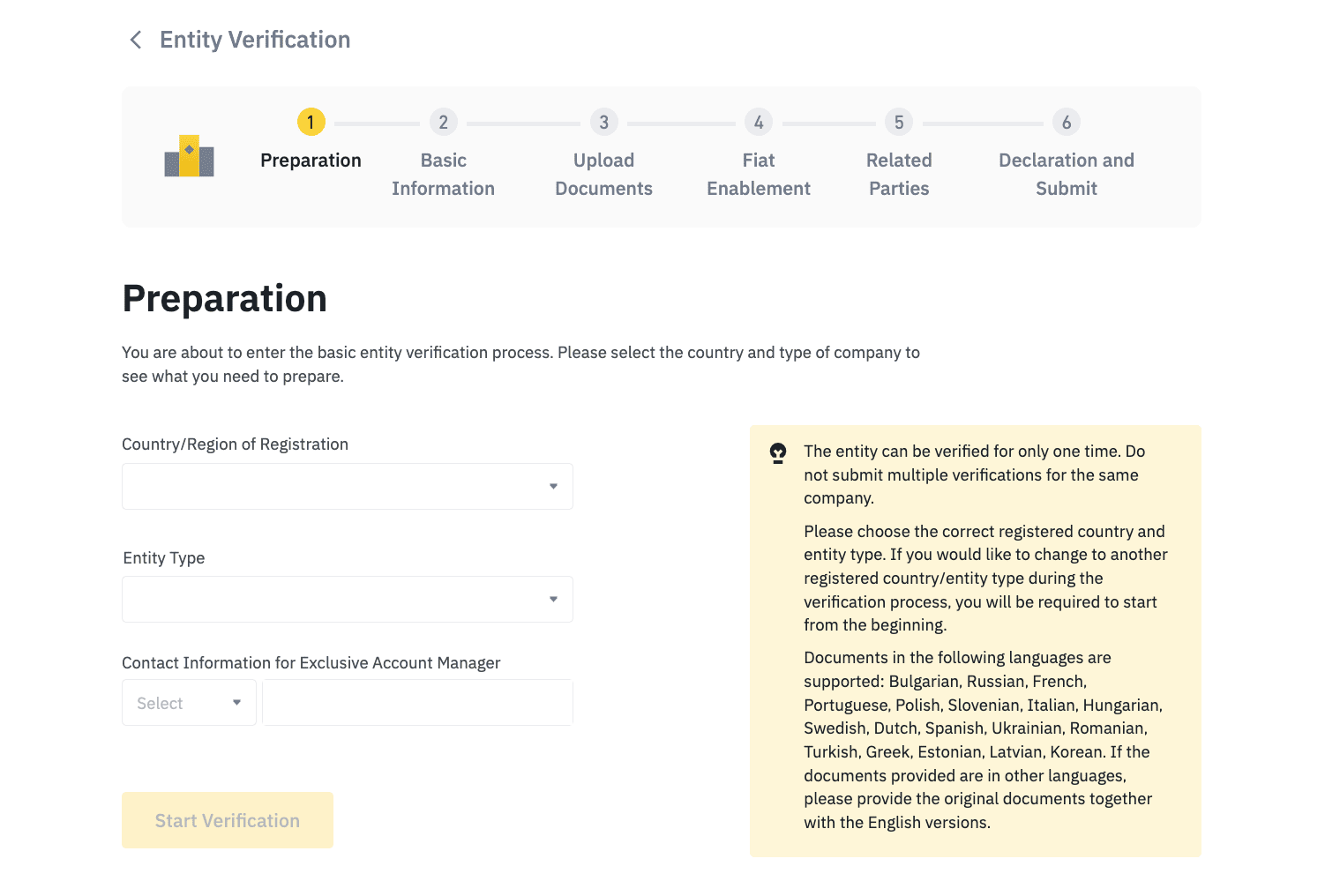The image size is (1325, 896).
Task: Select step 5 number circle
Action: (x=899, y=122)
